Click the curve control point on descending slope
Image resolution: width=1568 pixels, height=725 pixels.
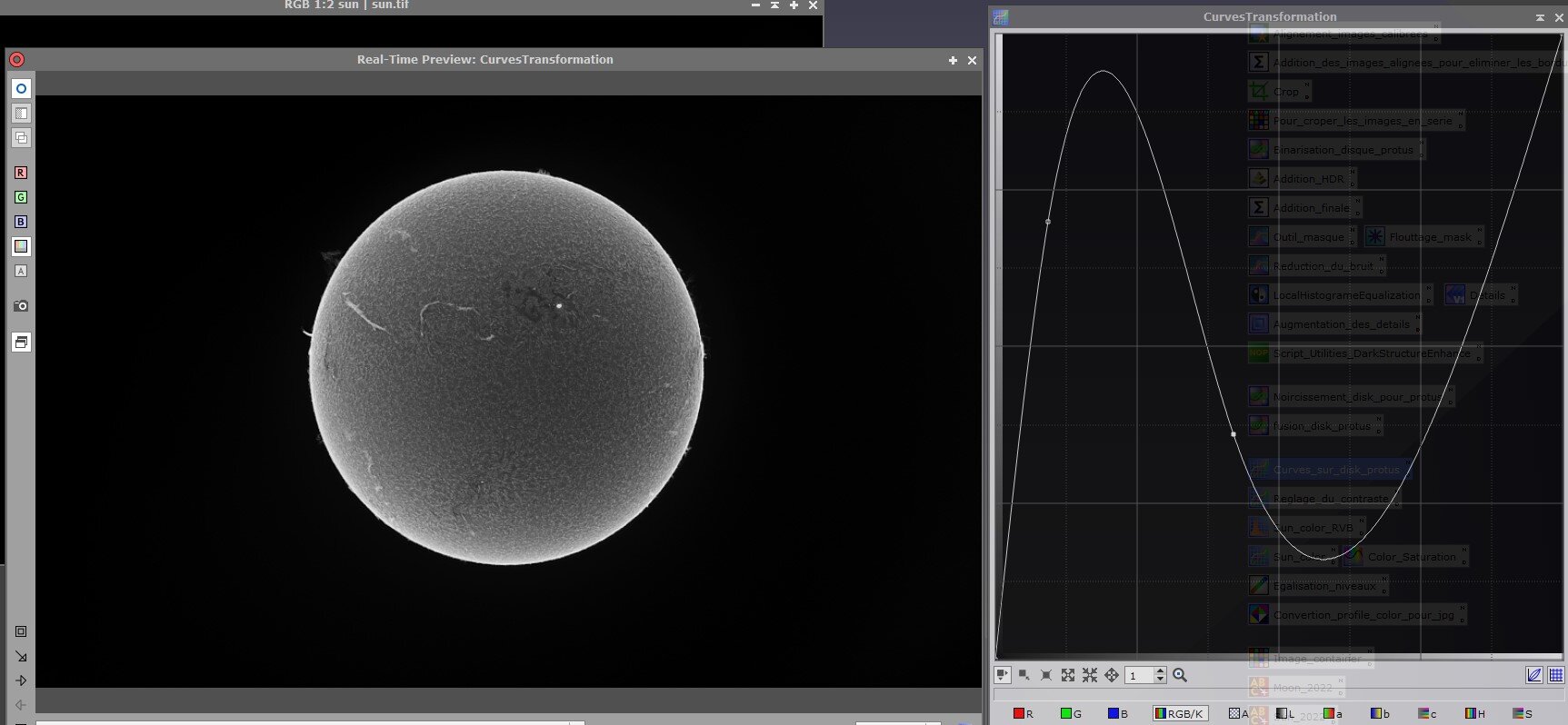1233,434
